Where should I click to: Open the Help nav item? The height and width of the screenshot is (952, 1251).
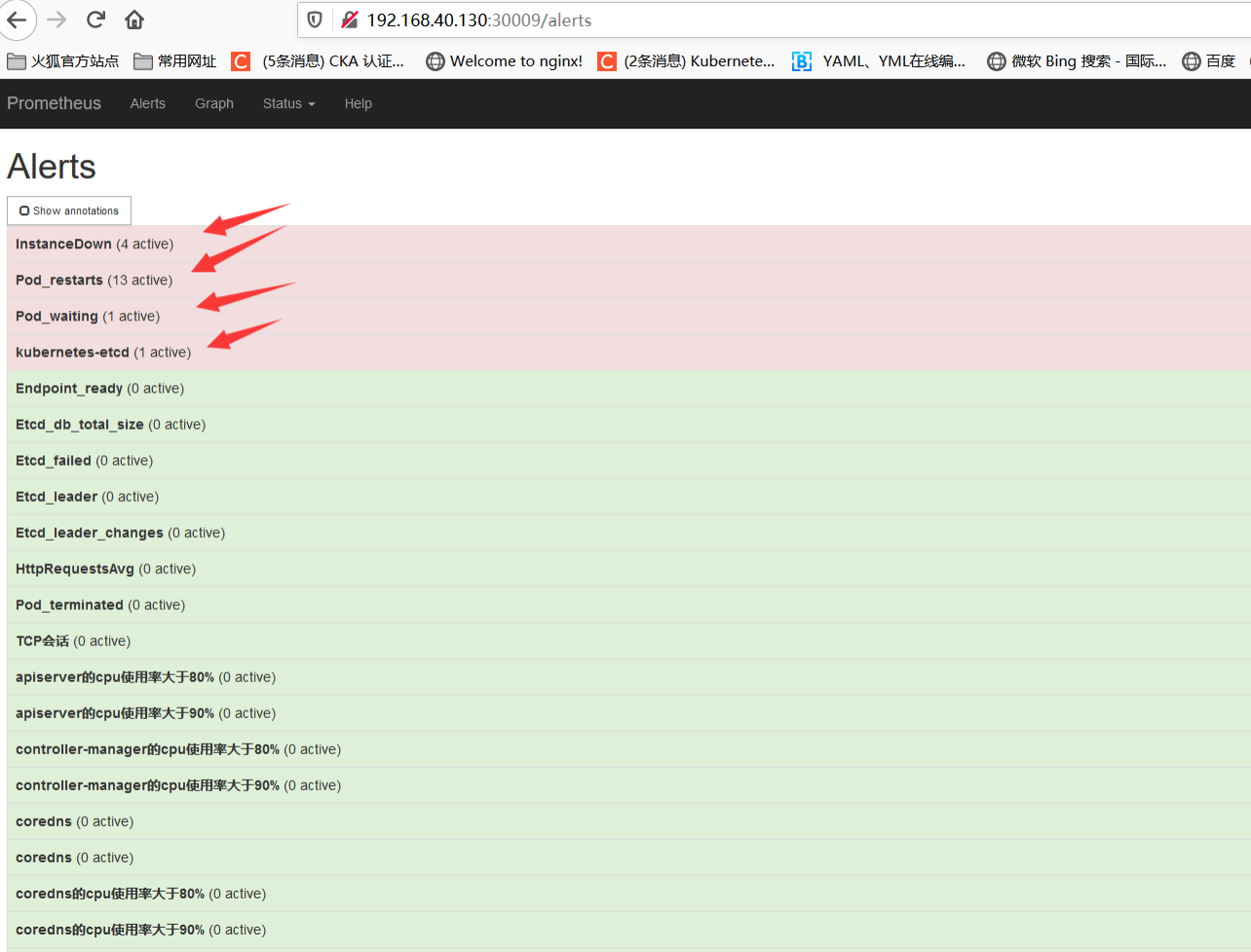[x=359, y=103]
